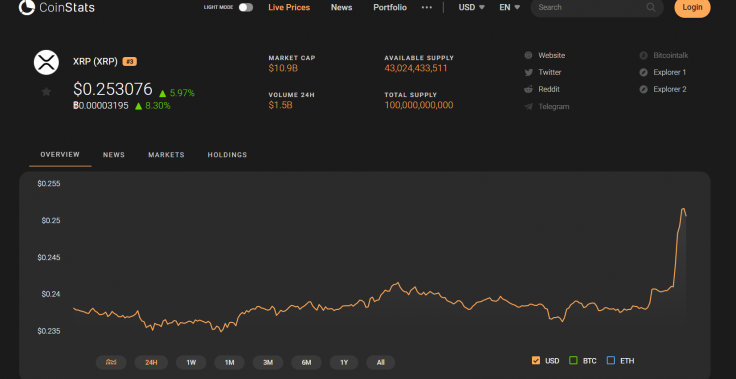This screenshot has width=736, height=379.
Task: Open the EN language dropdown
Action: [509, 8]
